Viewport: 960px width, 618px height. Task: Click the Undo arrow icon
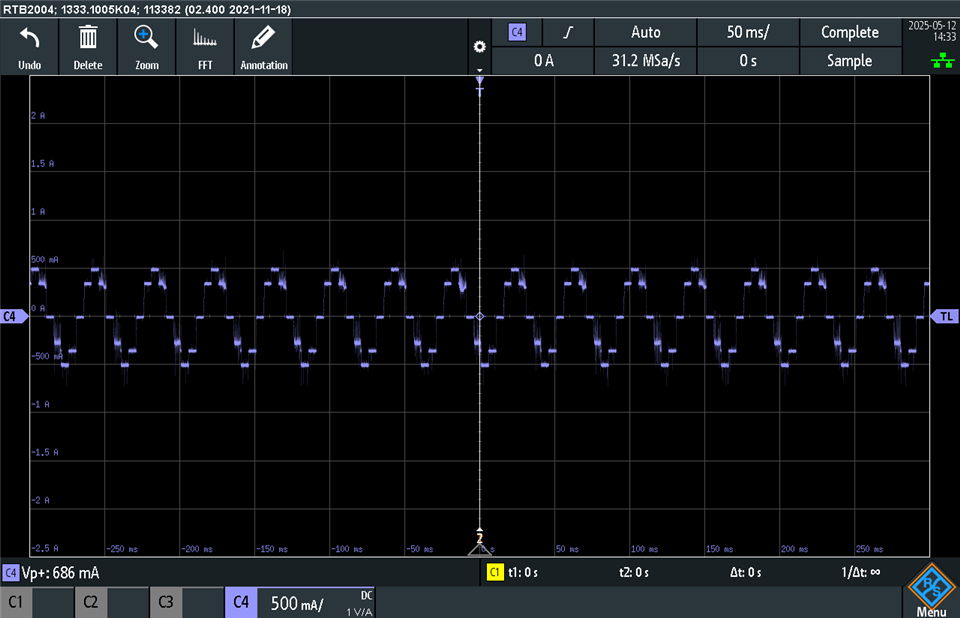[x=29, y=38]
